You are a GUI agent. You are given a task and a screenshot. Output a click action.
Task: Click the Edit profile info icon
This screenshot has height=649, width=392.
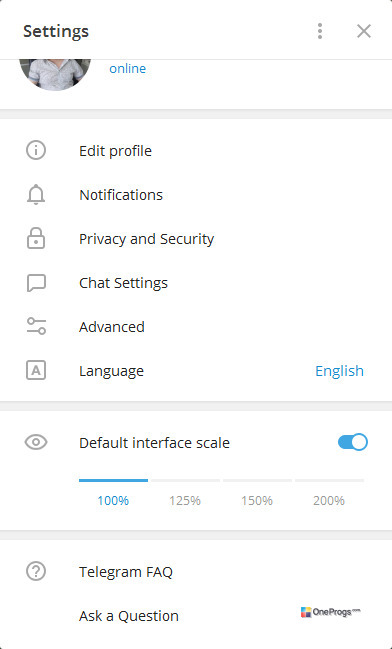pos(36,150)
